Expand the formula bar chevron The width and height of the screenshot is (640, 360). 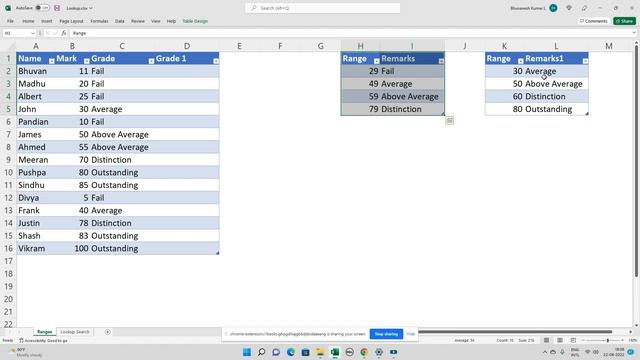point(634,33)
